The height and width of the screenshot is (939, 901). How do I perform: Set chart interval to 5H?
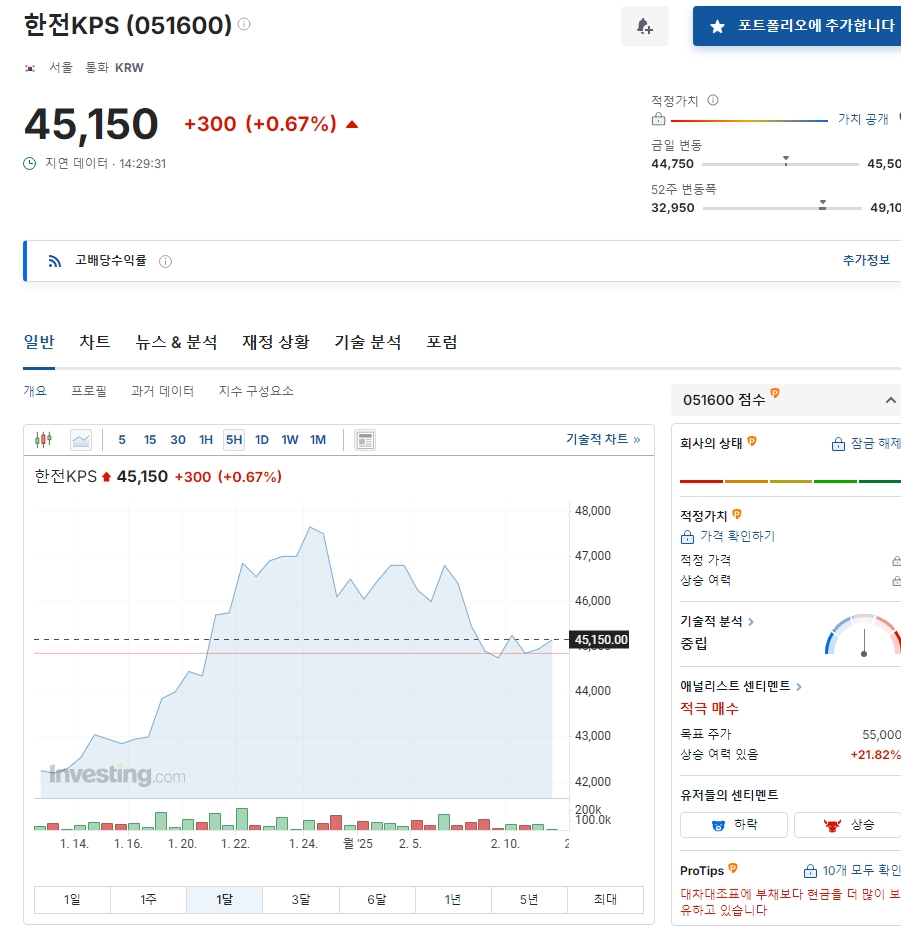pos(234,440)
